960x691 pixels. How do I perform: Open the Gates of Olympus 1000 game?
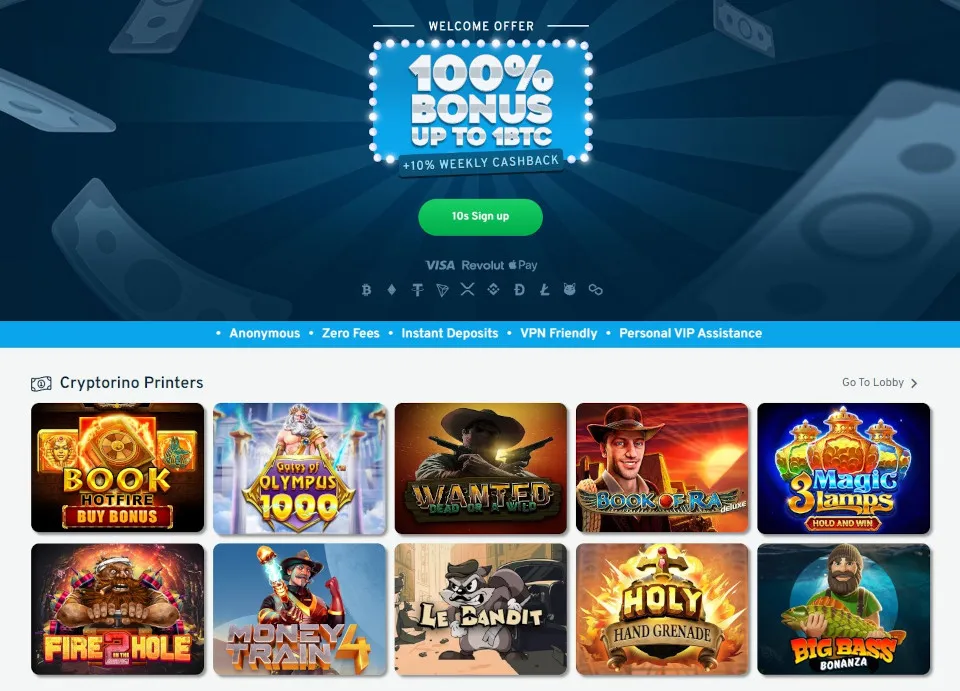point(300,468)
